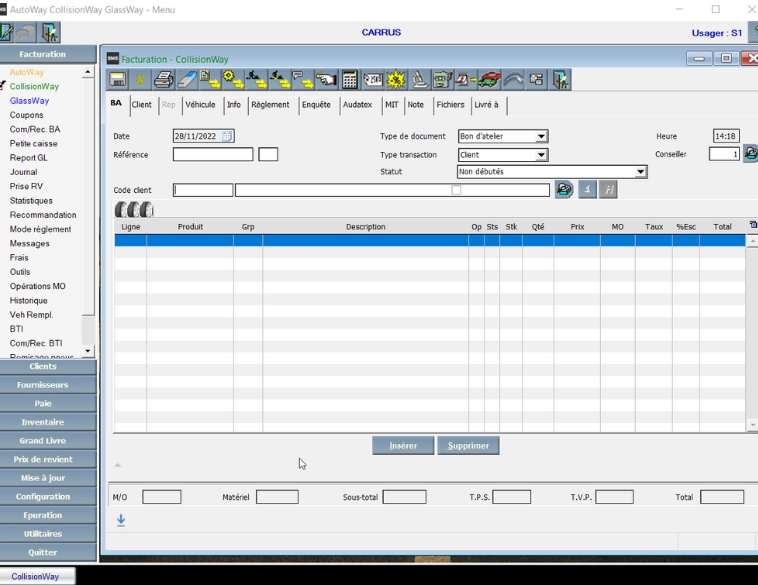Image resolution: width=758 pixels, height=585 pixels.
Task: Click the save diskette icon in toolbar
Action: click(117, 79)
